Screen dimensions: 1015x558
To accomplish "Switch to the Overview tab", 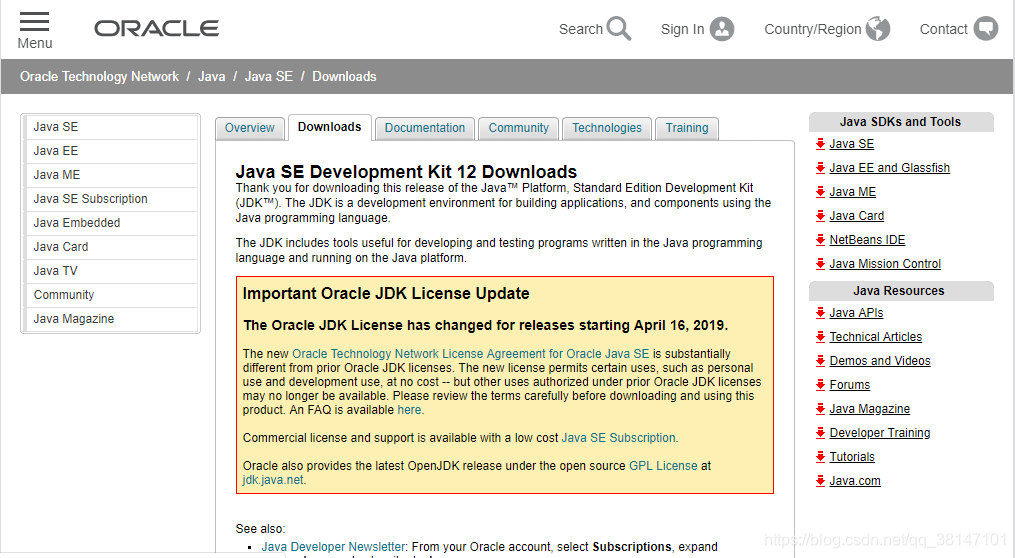I will [x=249, y=128].
